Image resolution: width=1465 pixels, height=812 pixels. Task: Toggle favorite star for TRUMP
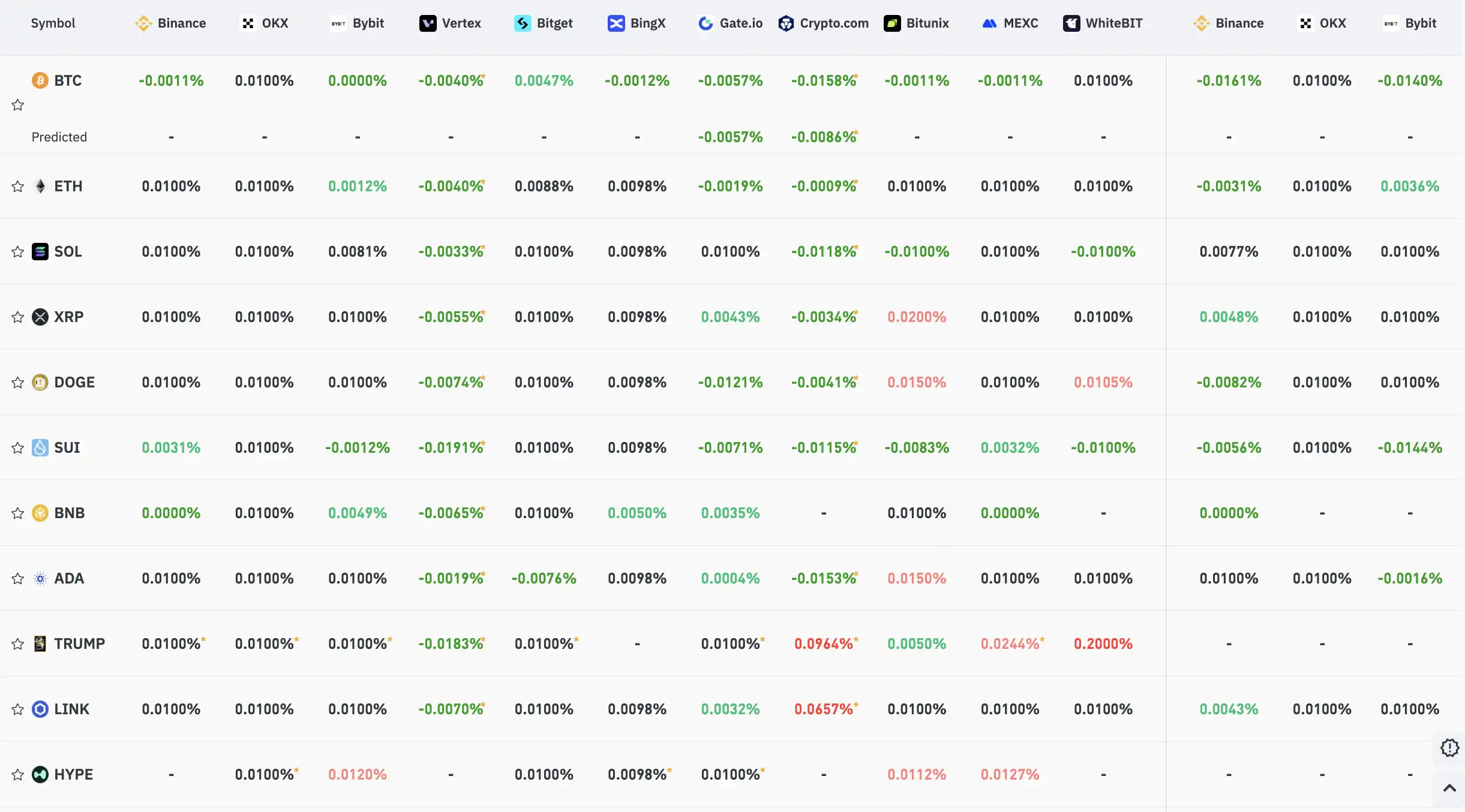(x=18, y=644)
